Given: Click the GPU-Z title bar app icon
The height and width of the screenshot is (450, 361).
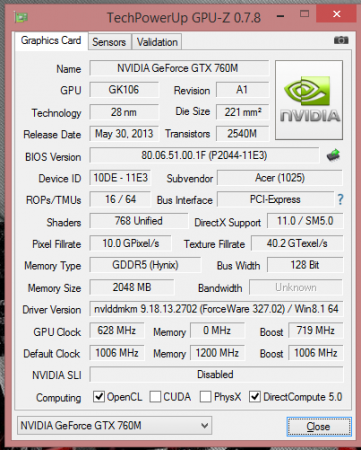Looking at the screenshot, I should click(x=21, y=17).
